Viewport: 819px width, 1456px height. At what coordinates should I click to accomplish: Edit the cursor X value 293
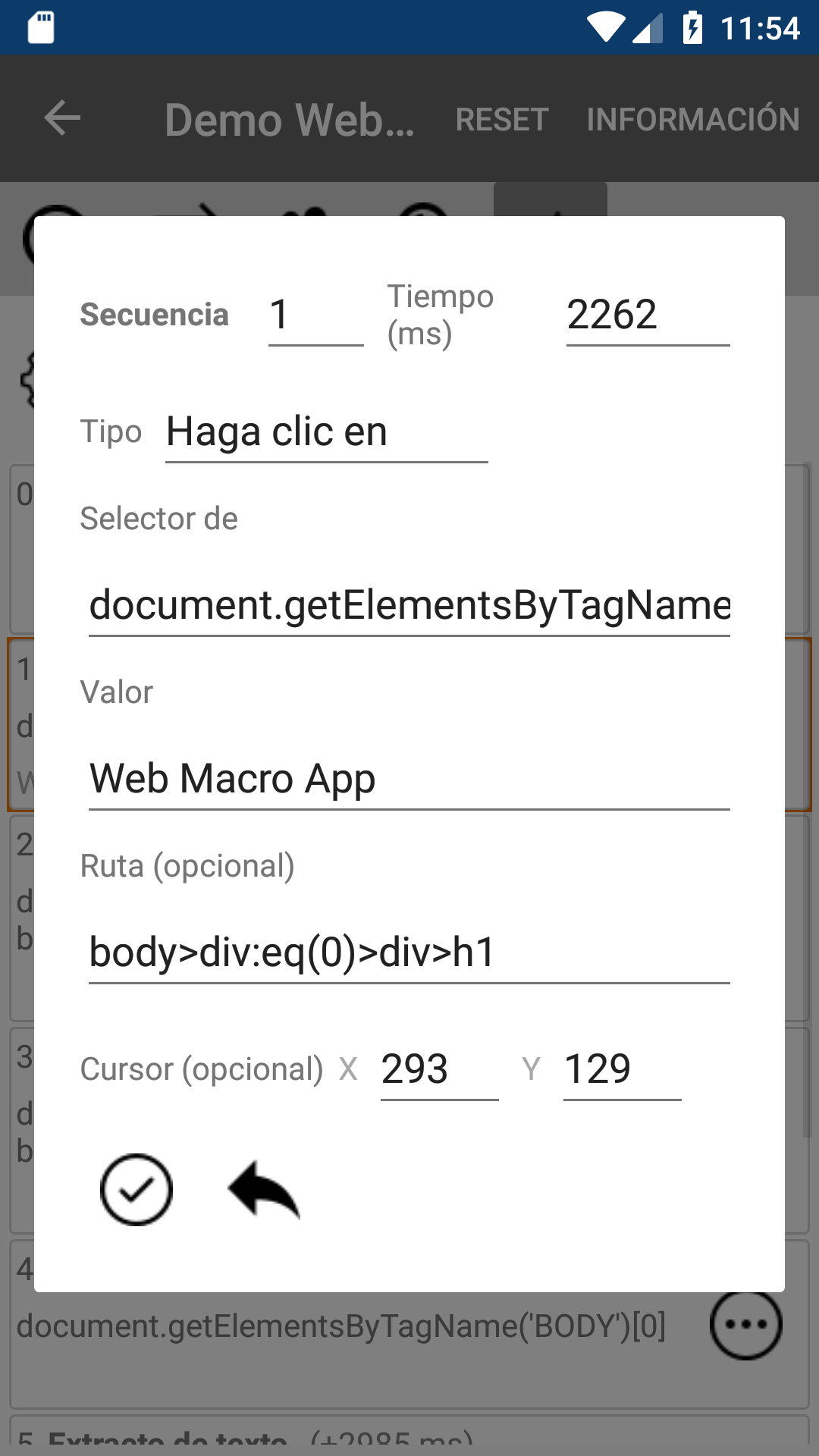[x=440, y=1070]
